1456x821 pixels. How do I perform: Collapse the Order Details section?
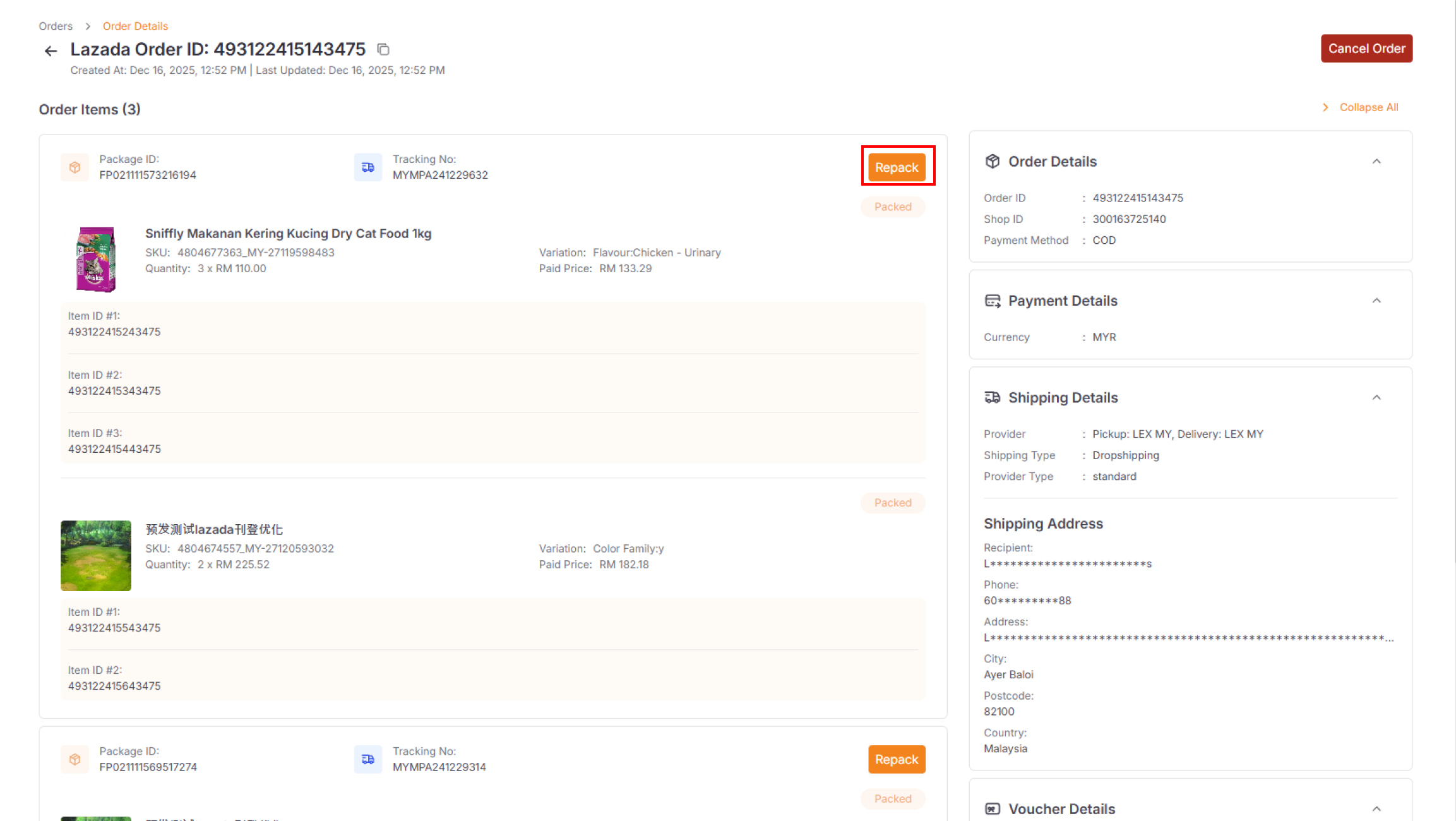point(1376,161)
